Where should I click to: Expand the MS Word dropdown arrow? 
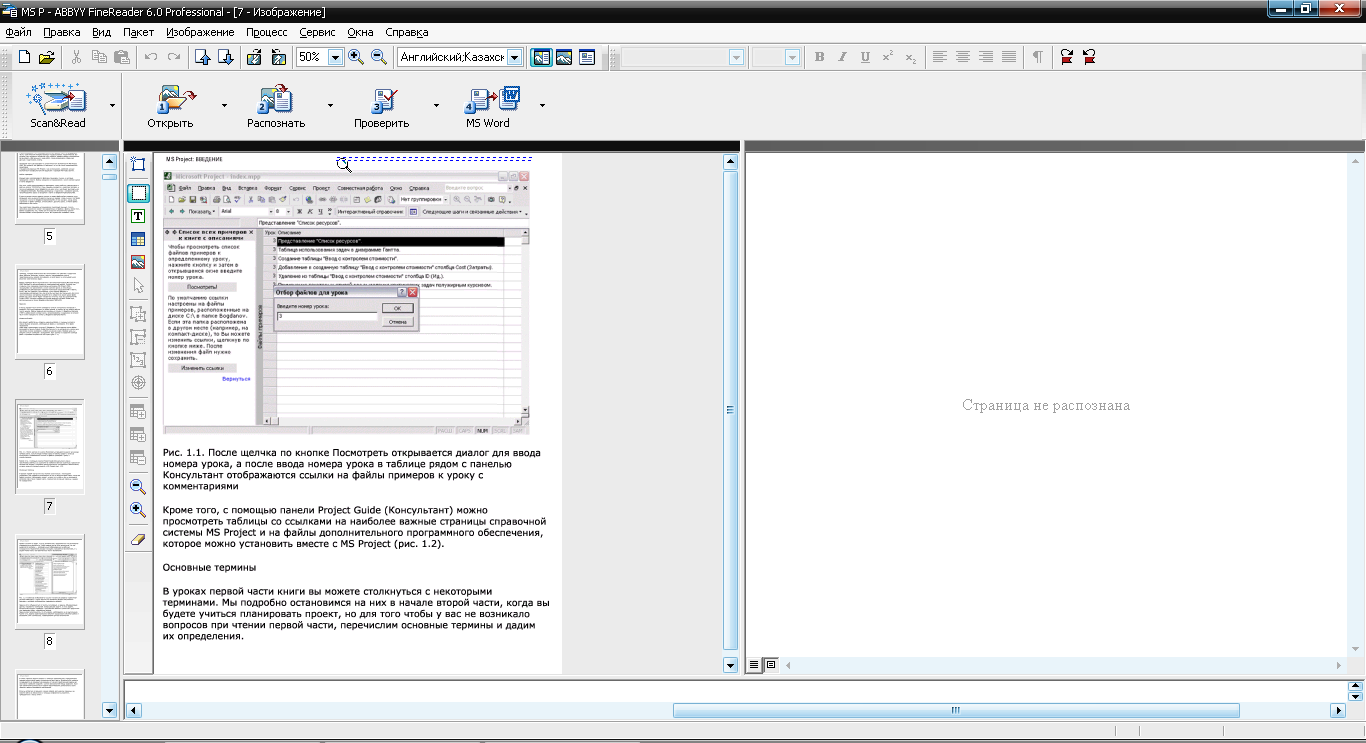pyautogui.click(x=542, y=105)
